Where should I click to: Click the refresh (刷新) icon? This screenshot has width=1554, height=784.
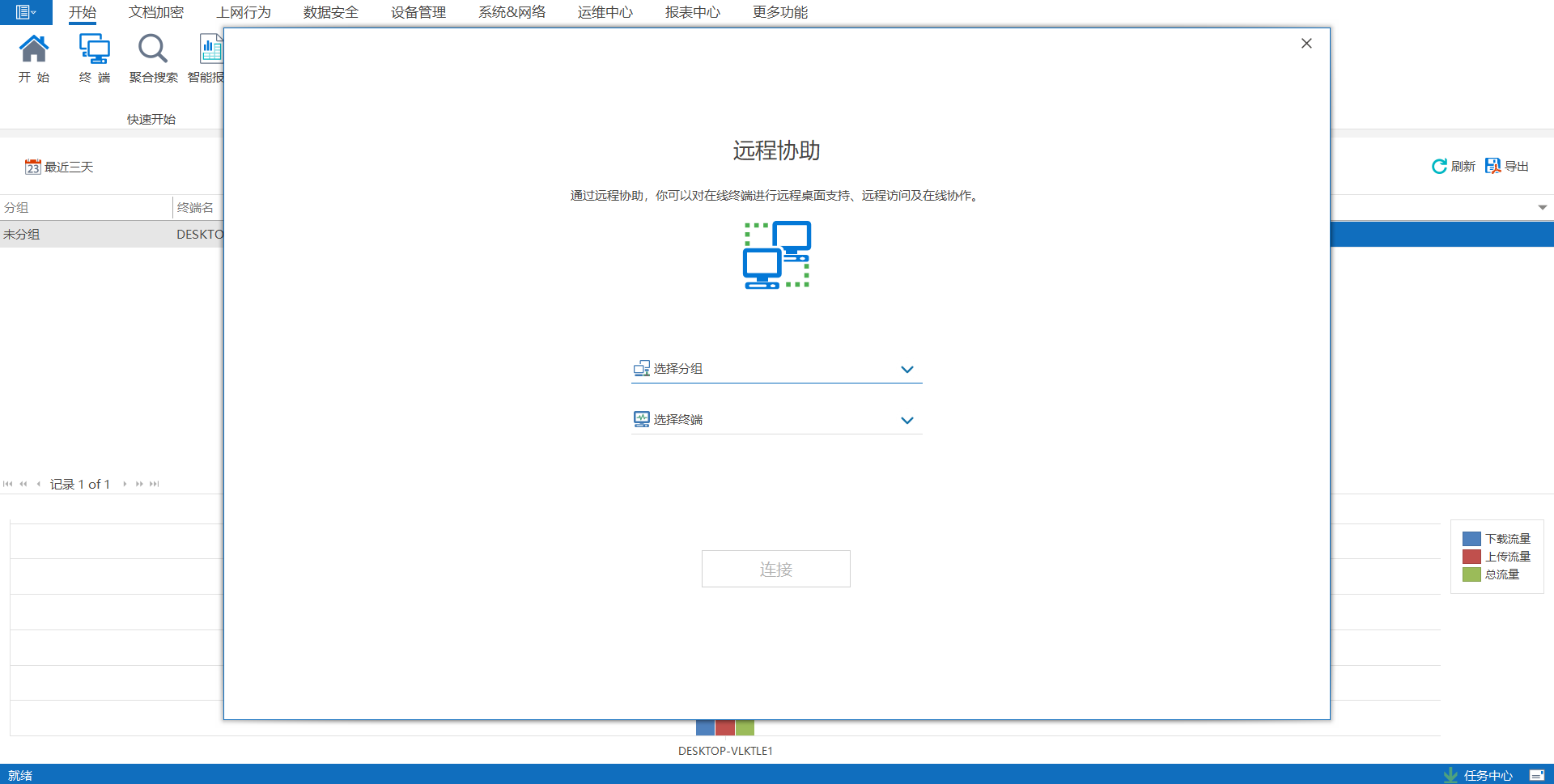(1439, 167)
